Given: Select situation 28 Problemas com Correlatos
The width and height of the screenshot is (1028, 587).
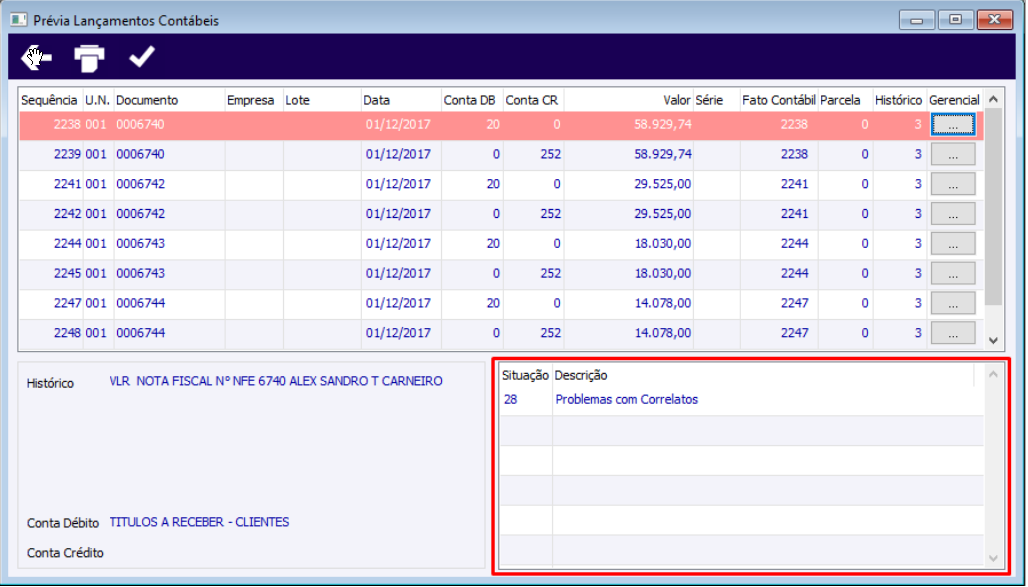Looking at the screenshot, I should point(741,399).
